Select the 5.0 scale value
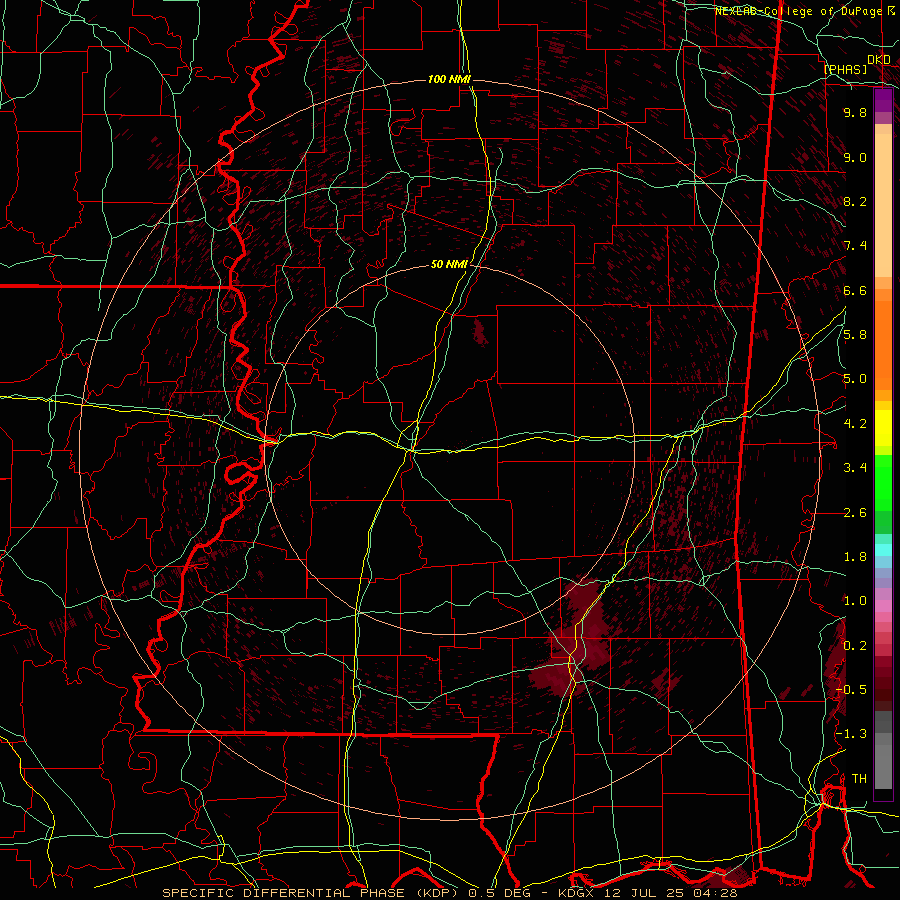Viewport: 900px width, 900px height. (x=855, y=379)
